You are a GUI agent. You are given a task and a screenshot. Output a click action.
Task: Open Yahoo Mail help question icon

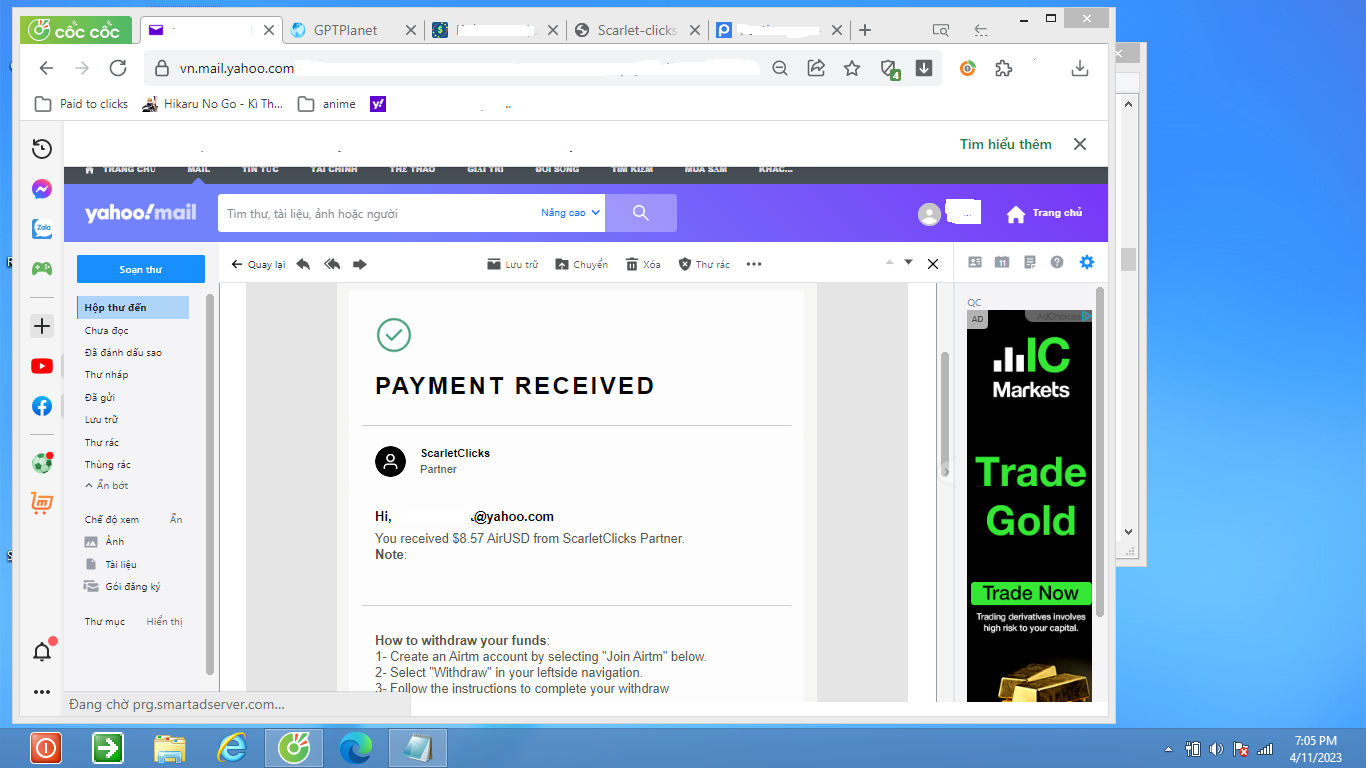tap(1057, 262)
